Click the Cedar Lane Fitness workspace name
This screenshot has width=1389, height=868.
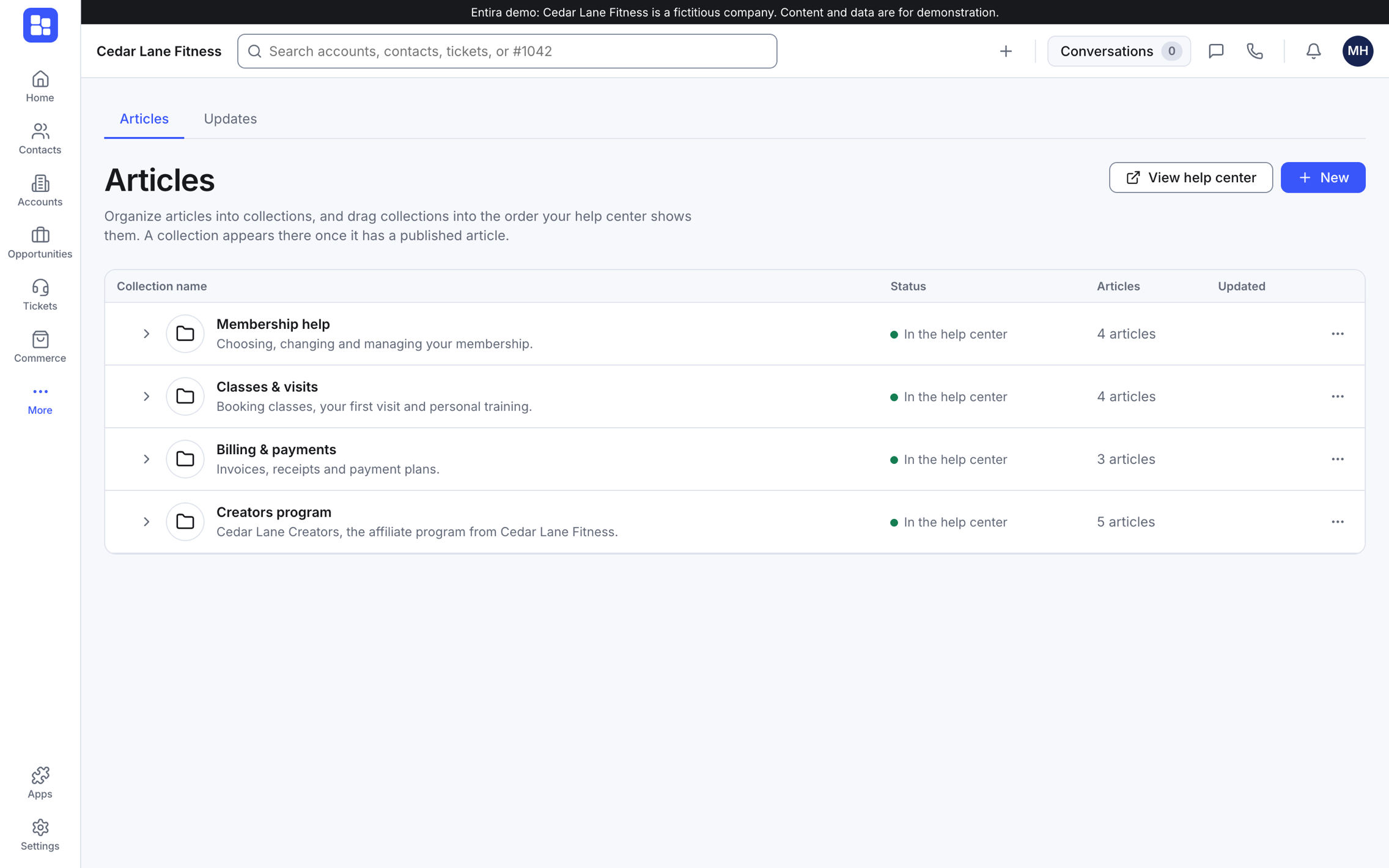coord(159,51)
